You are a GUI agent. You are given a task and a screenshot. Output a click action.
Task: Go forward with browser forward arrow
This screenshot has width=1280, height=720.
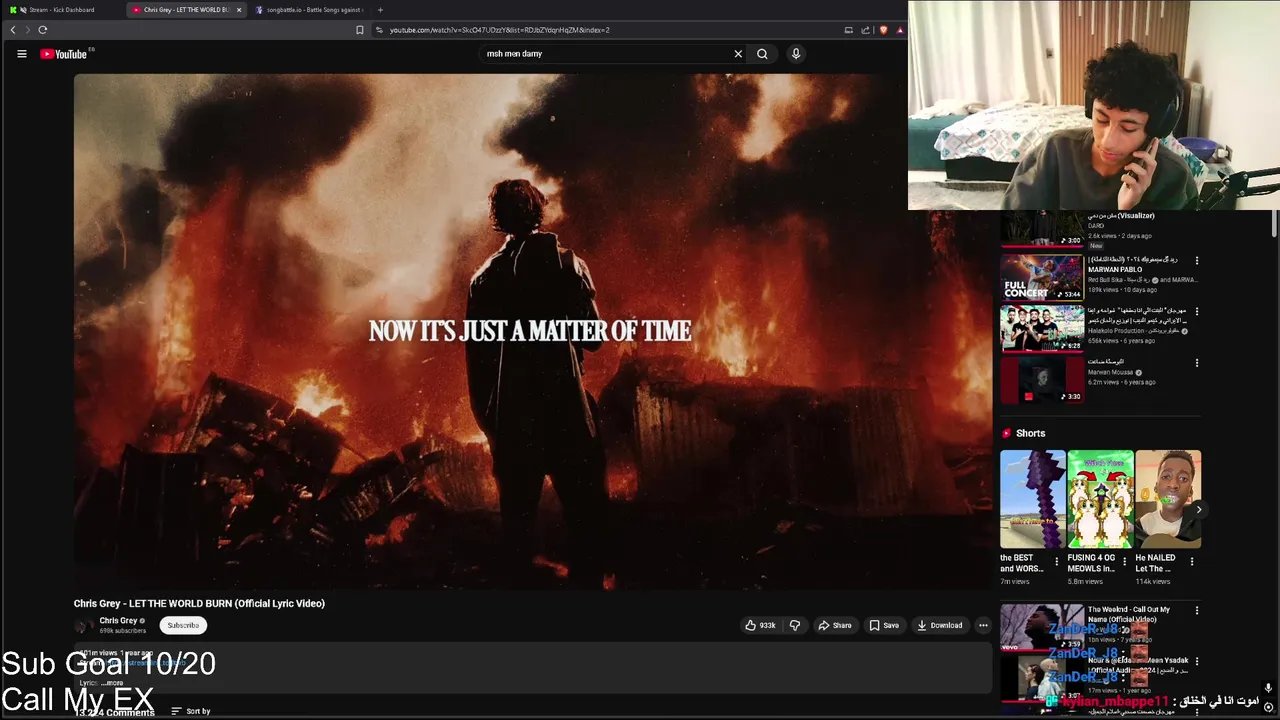pyautogui.click(x=27, y=30)
